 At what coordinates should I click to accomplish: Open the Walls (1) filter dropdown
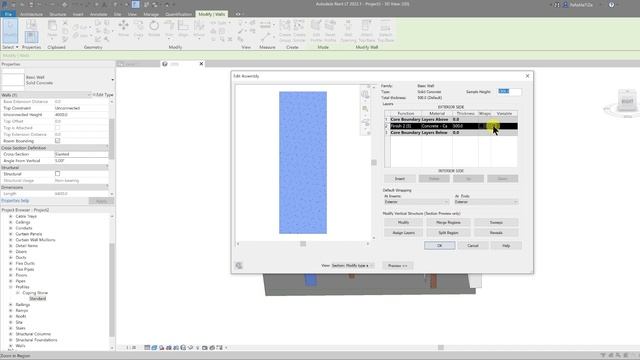(46, 95)
